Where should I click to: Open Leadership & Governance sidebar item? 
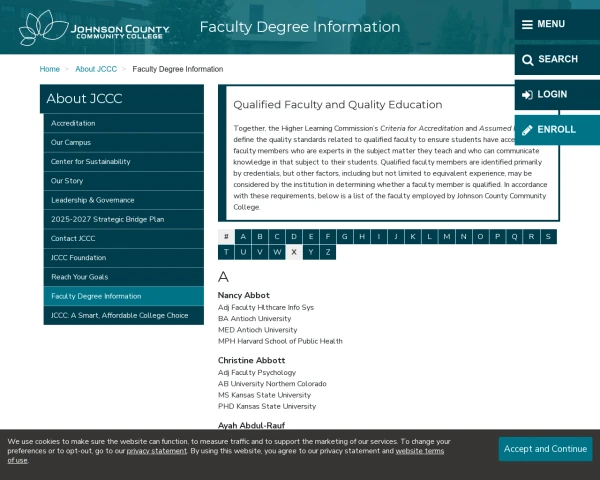92,200
